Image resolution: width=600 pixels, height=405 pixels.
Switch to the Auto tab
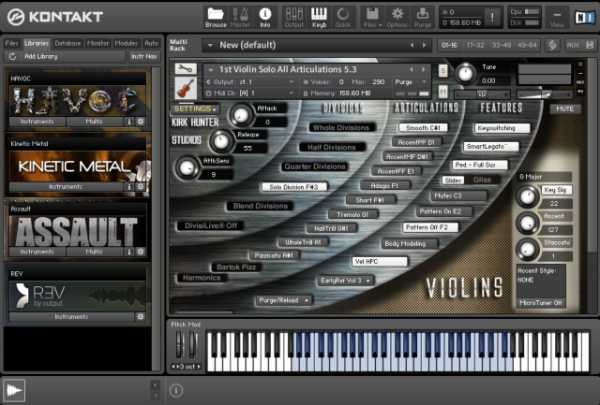click(x=151, y=43)
